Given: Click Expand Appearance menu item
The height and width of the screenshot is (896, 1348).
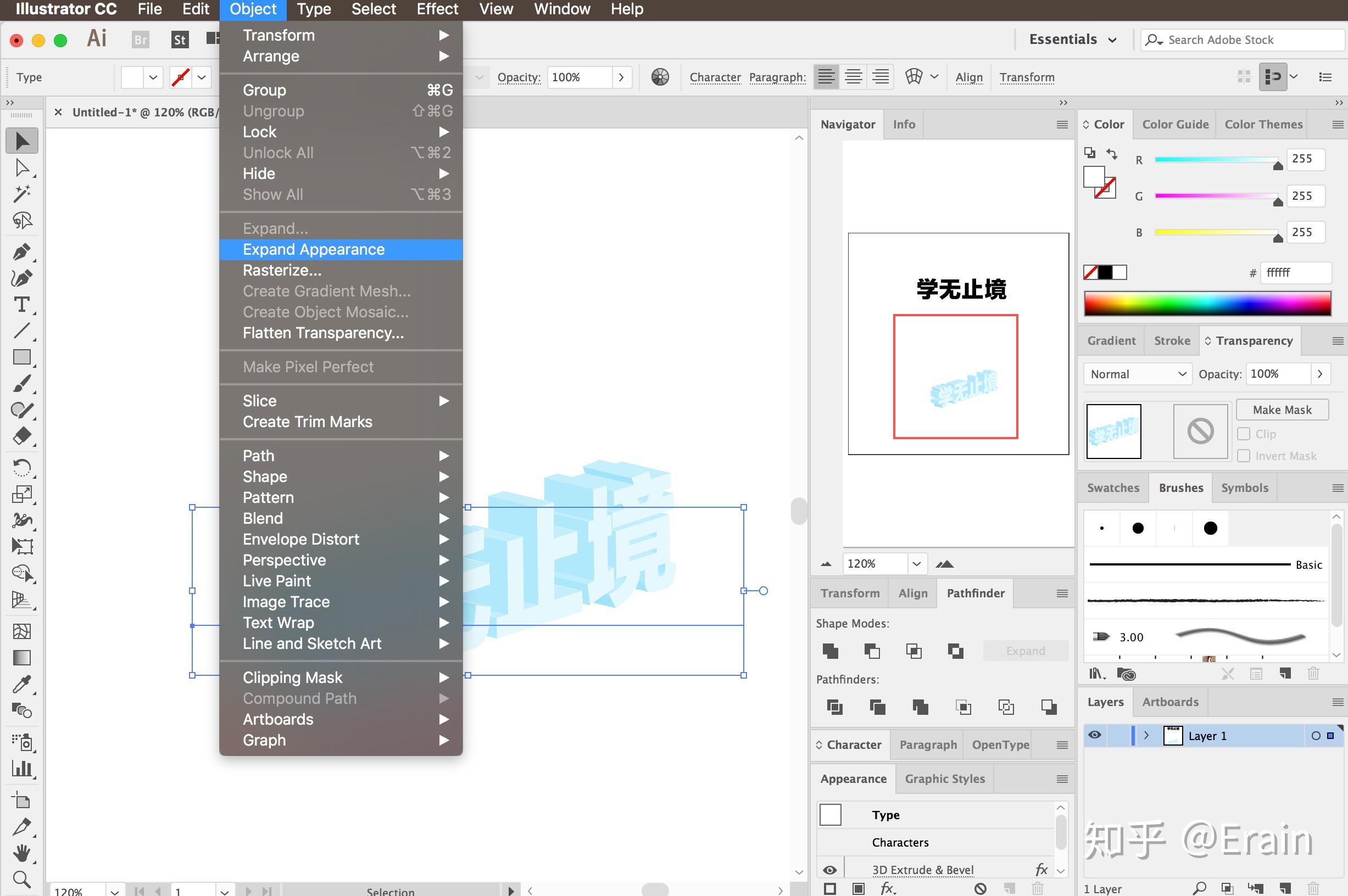Looking at the screenshot, I should click(x=313, y=249).
